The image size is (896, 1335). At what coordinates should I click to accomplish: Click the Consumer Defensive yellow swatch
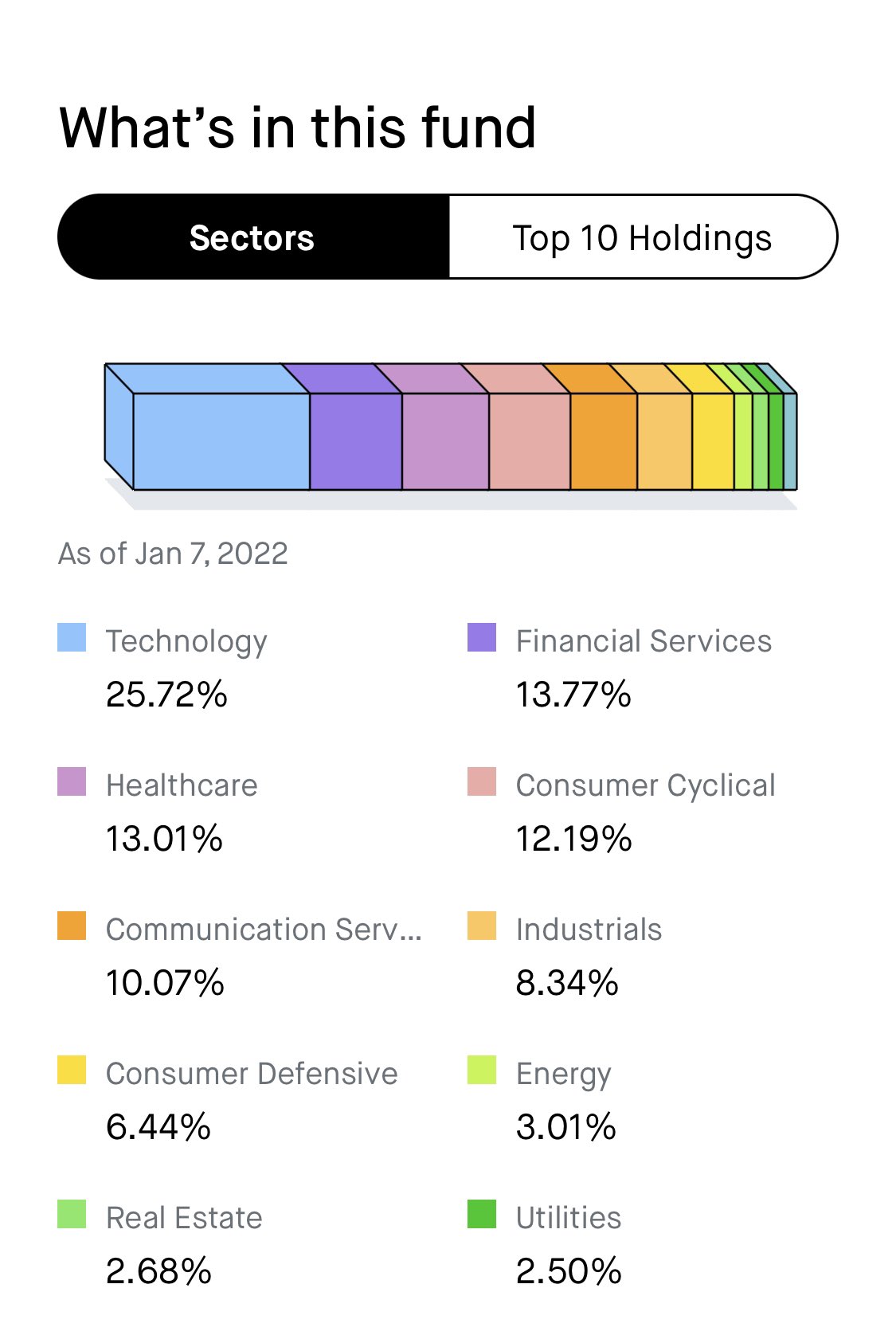72,1071
